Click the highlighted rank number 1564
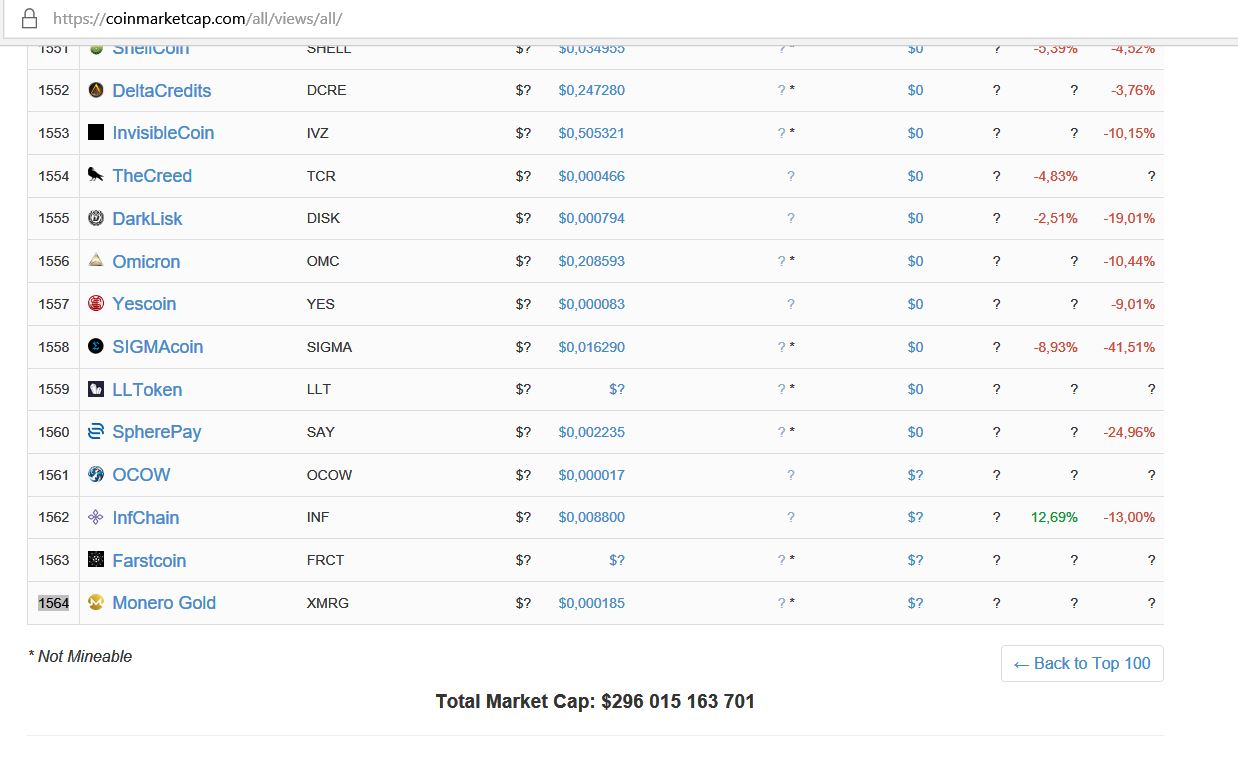Image resolution: width=1238 pixels, height=759 pixels. (54, 603)
